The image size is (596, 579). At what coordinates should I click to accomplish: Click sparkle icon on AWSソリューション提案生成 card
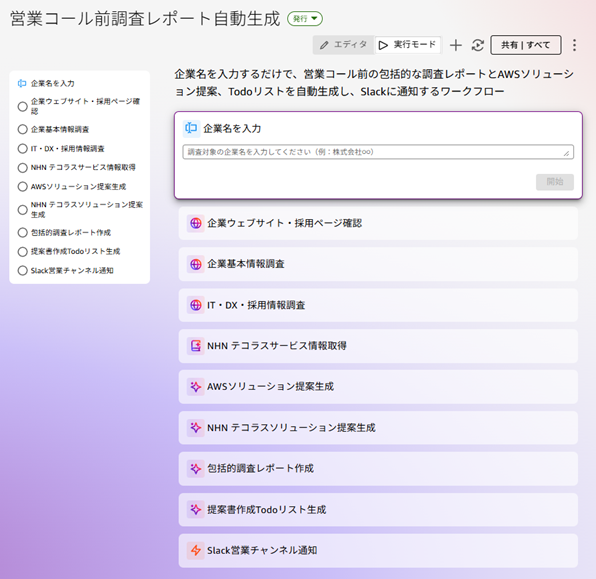195,387
